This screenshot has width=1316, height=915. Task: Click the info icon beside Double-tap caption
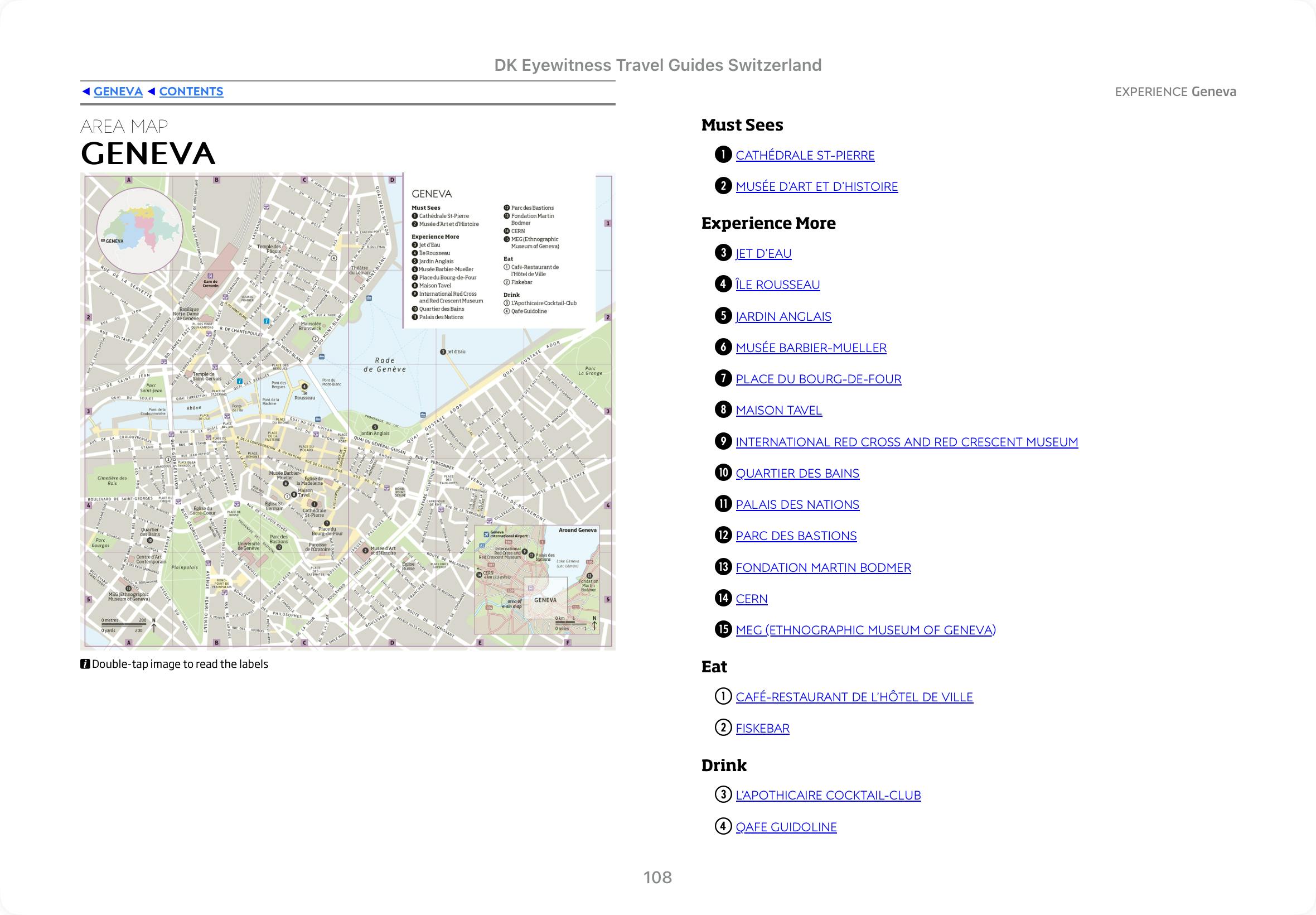85,664
